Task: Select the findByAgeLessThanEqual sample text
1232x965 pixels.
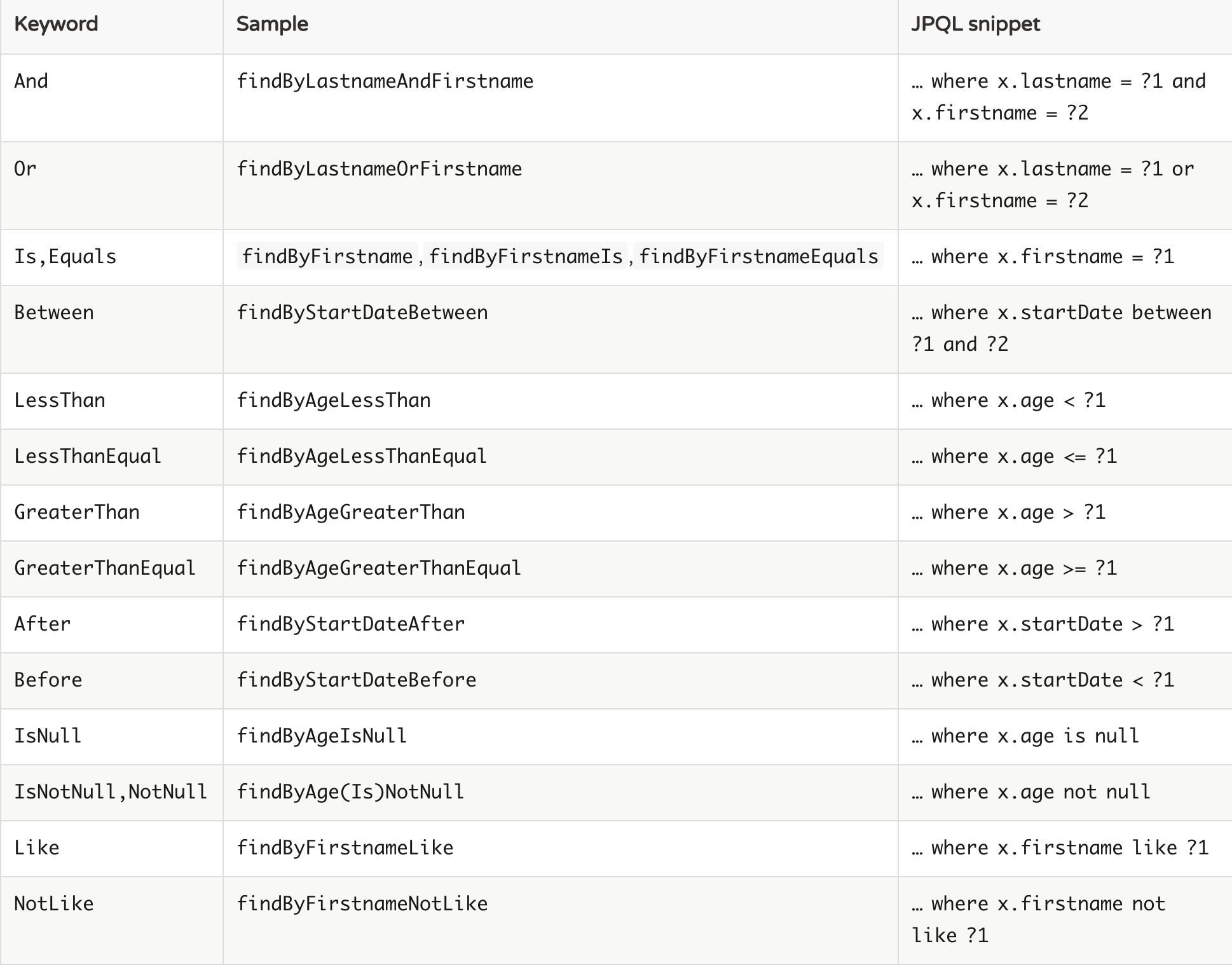Action: [361, 456]
